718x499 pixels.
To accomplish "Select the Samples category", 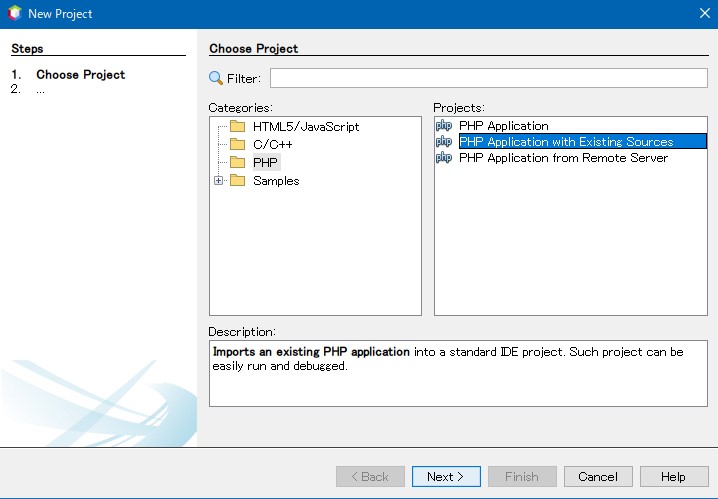I will click(276, 180).
